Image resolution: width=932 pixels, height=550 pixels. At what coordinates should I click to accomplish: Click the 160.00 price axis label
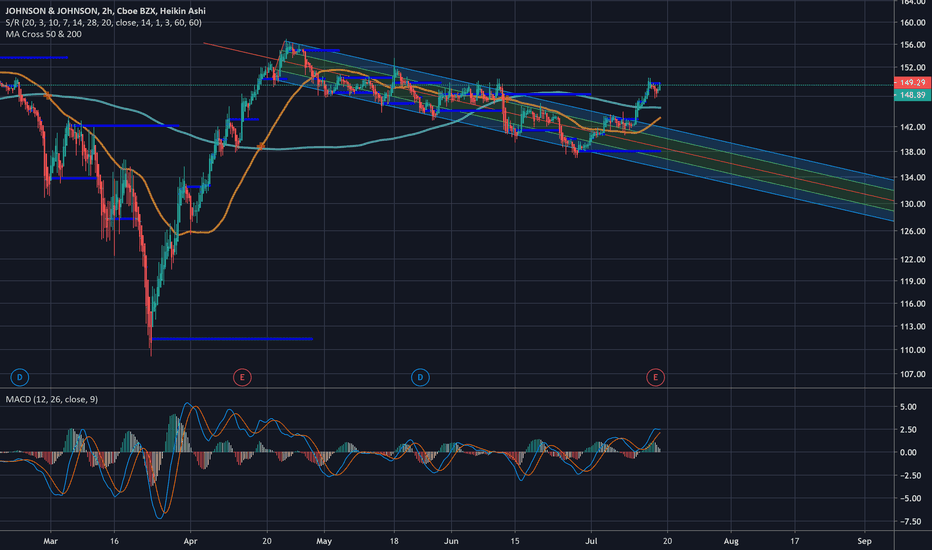[912, 23]
